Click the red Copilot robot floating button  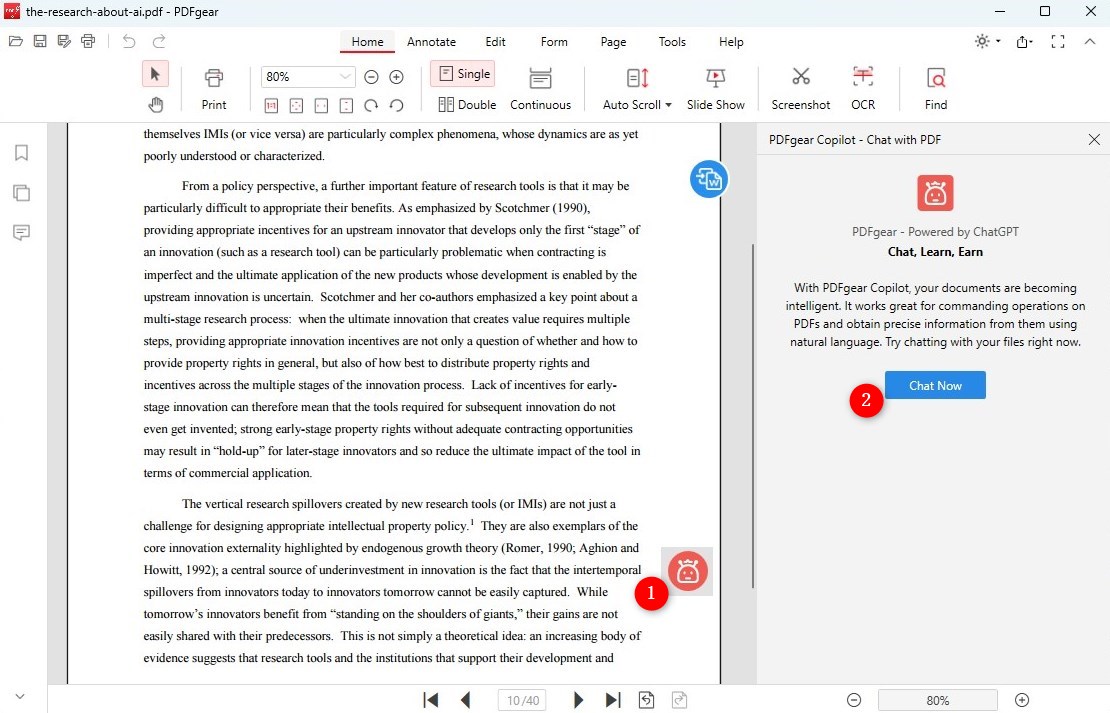687,571
